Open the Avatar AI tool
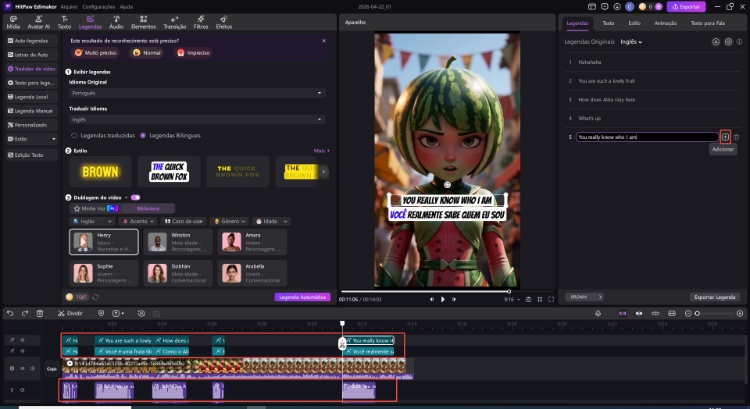The height and width of the screenshot is (409, 750). point(38,22)
